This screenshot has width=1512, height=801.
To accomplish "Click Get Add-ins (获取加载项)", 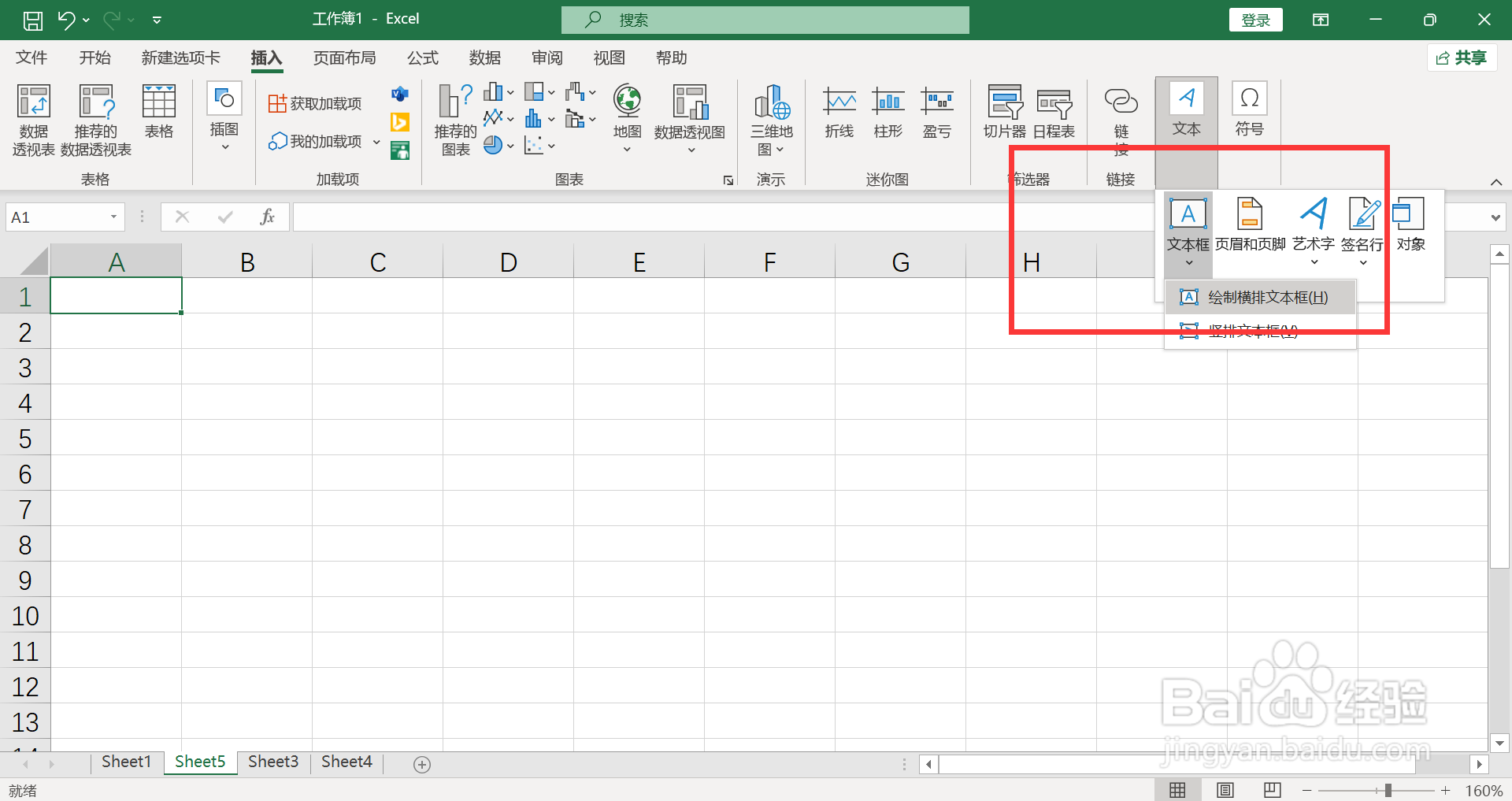I will pyautogui.click(x=315, y=103).
